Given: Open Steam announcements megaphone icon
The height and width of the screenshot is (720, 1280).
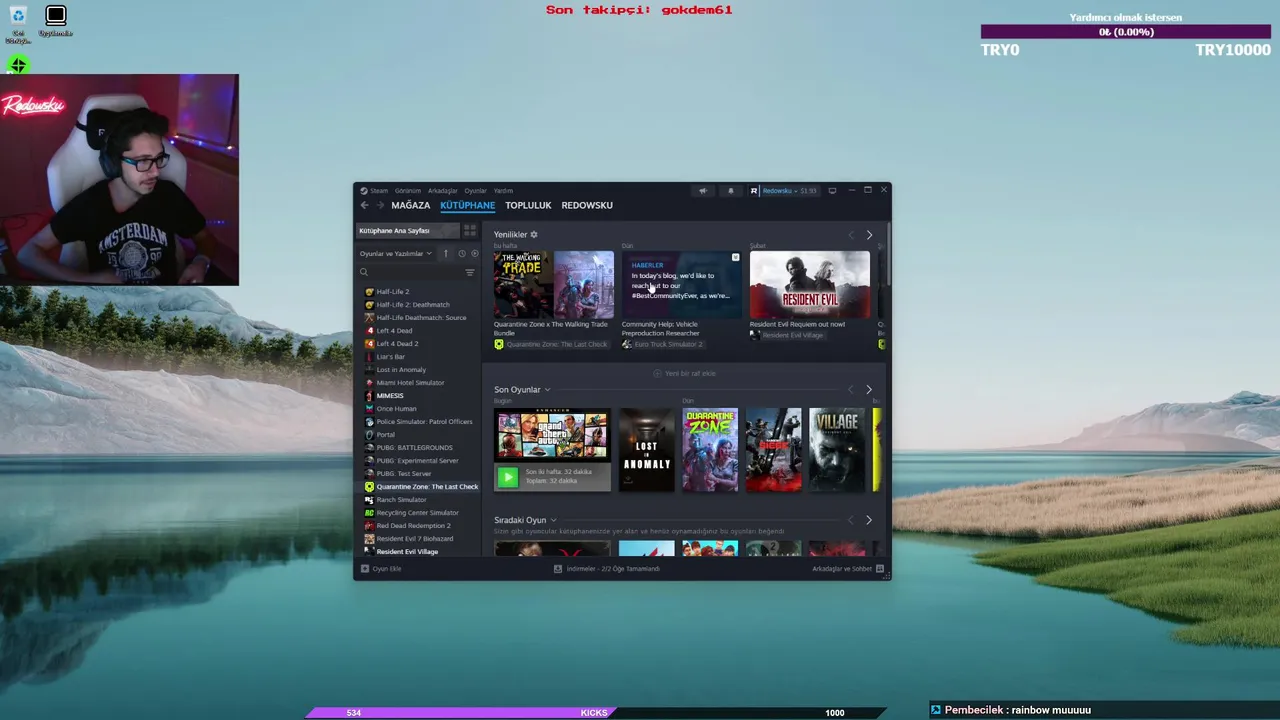Looking at the screenshot, I should click(x=702, y=190).
